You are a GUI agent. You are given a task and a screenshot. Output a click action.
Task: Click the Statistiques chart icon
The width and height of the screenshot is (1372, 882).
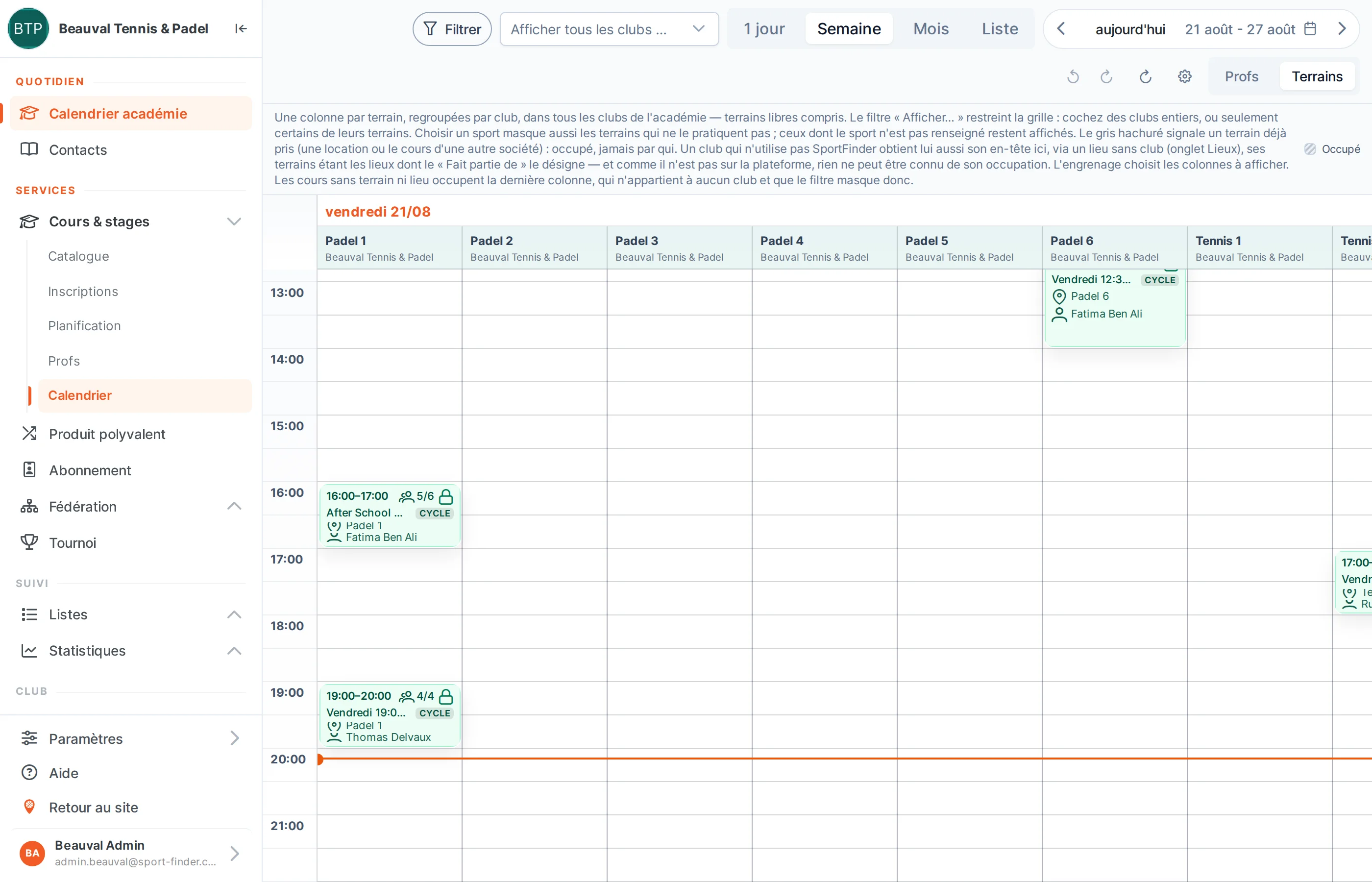point(29,651)
